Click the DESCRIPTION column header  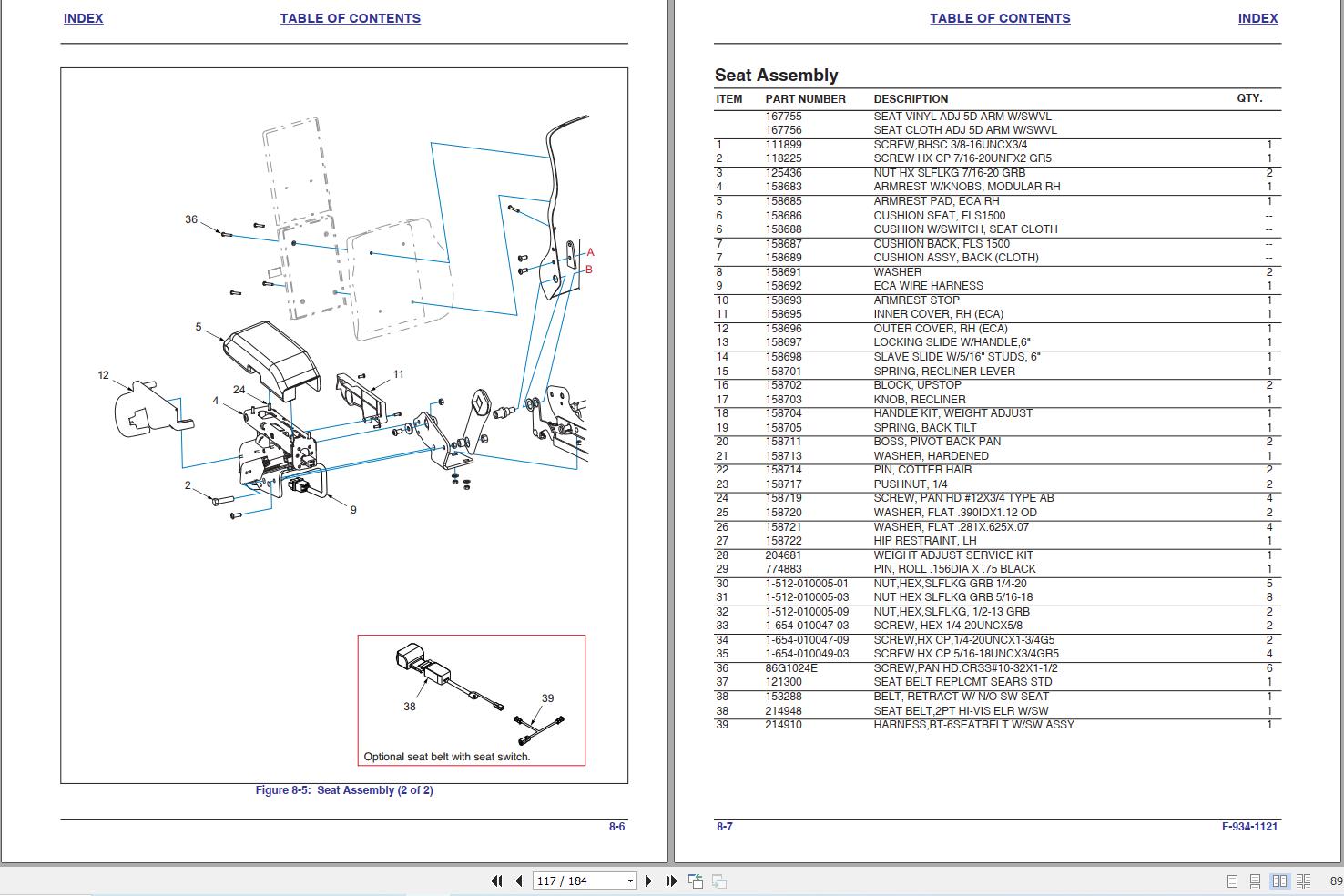[x=911, y=99]
